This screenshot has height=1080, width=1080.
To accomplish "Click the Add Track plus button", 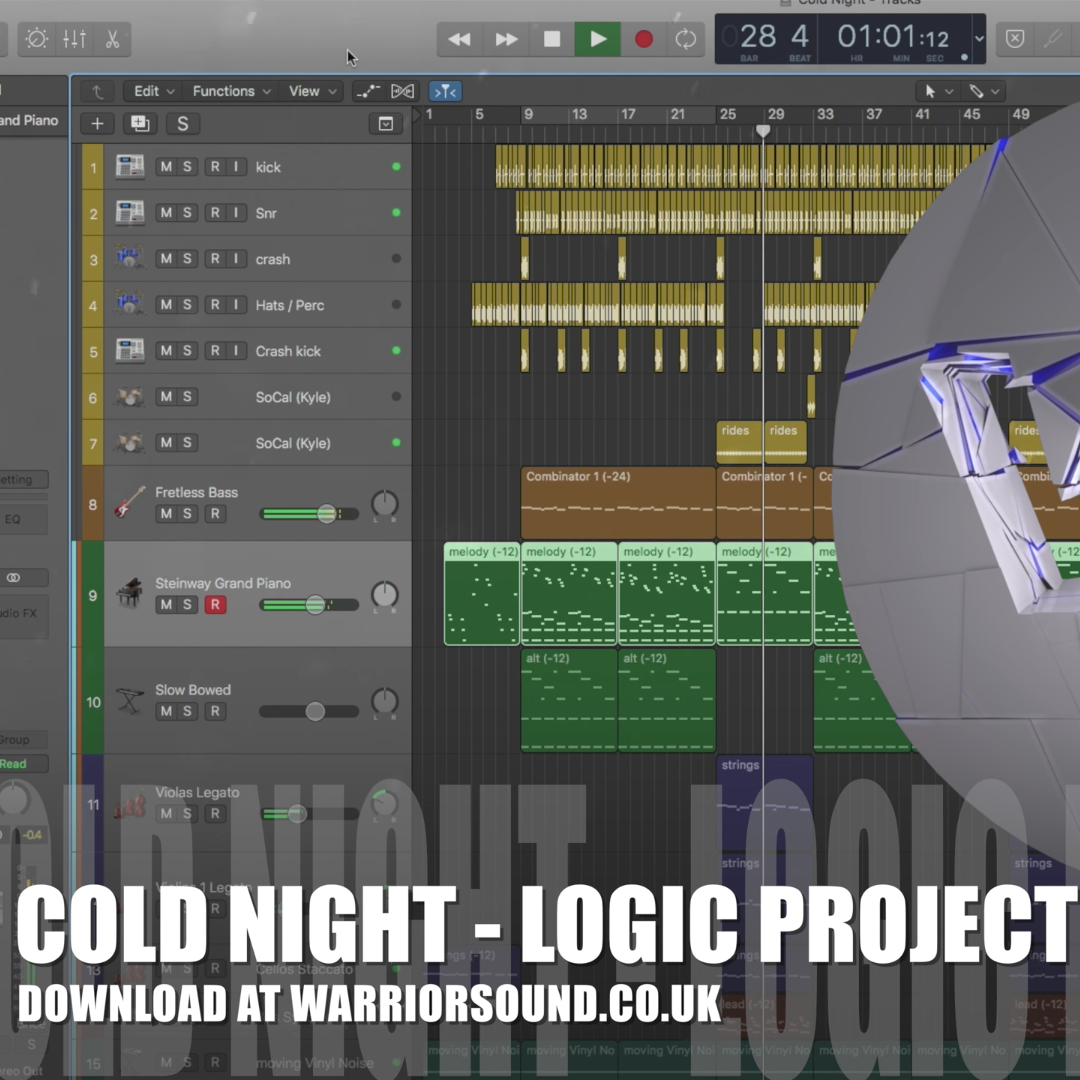I will pos(97,124).
